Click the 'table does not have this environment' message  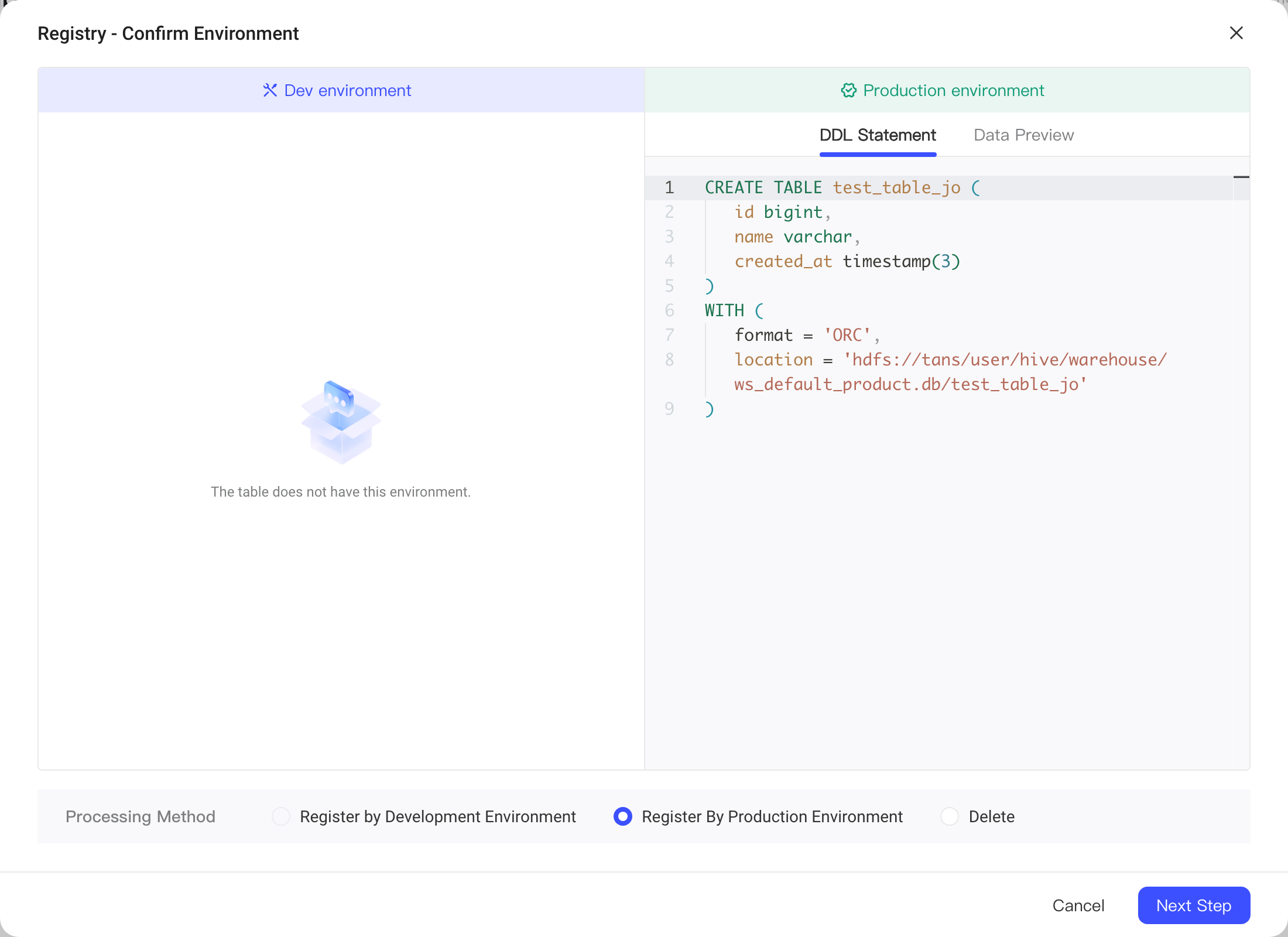click(341, 492)
